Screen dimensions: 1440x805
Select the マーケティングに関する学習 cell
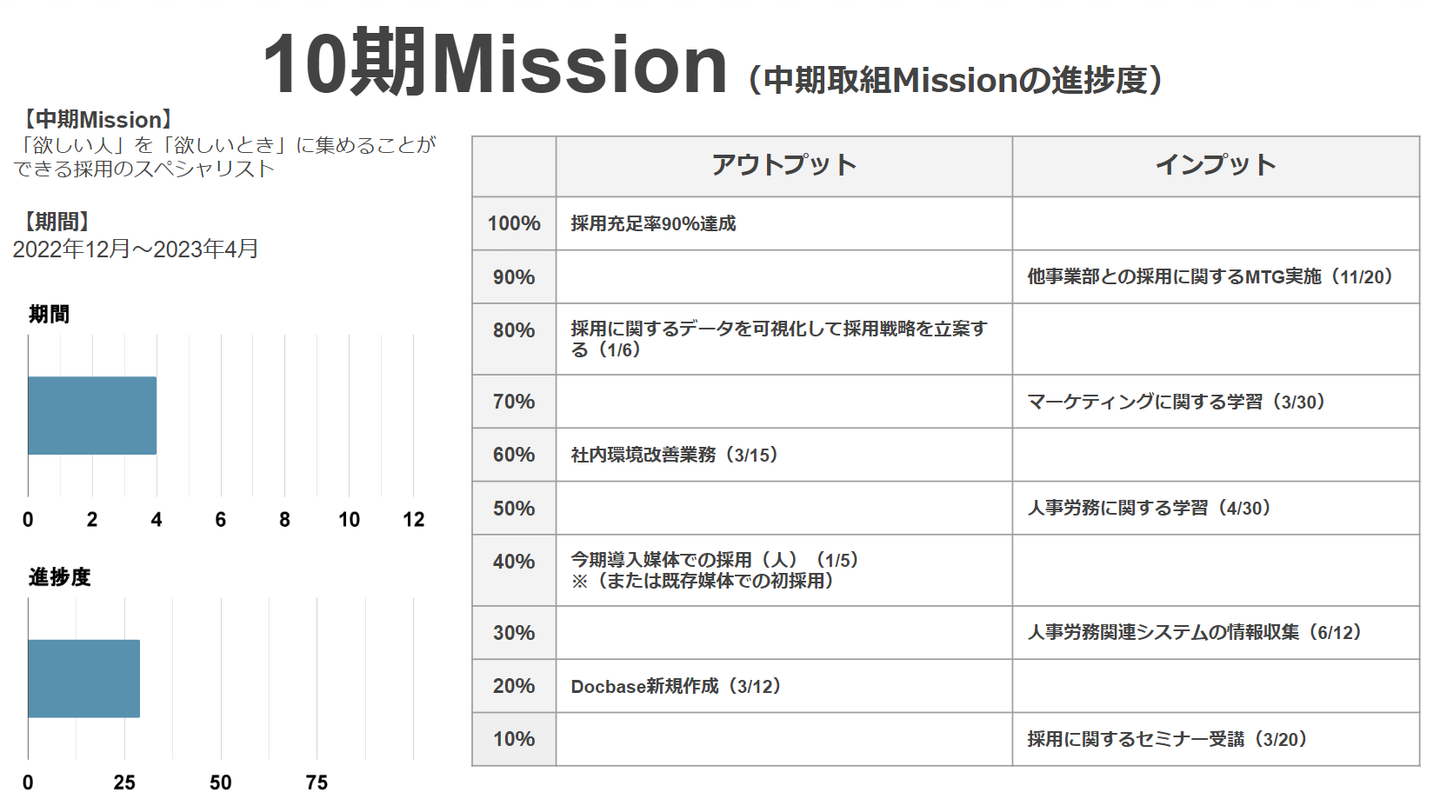pyautogui.click(x=1175, y=402)
